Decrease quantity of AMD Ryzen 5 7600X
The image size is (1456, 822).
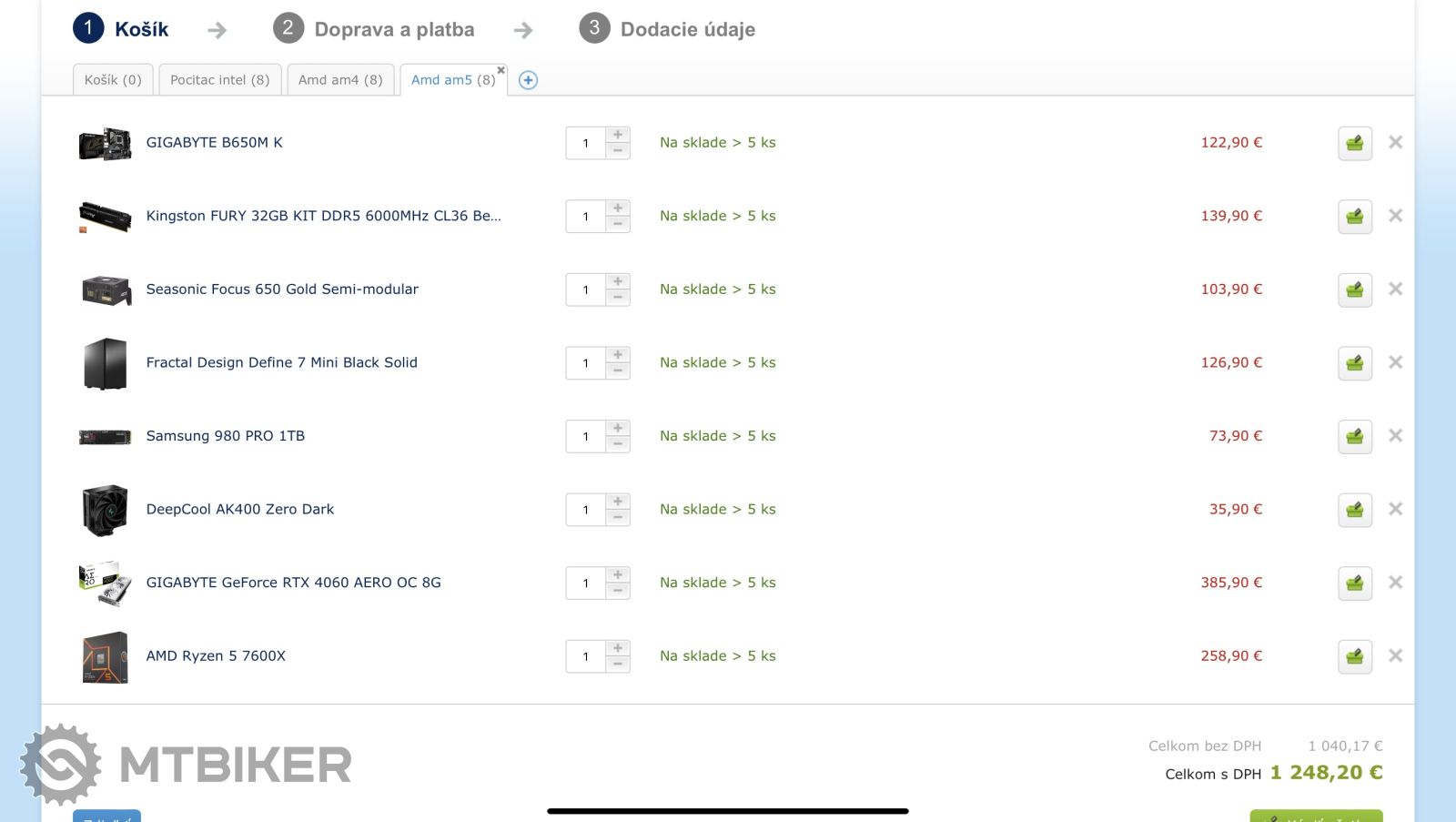618,665
